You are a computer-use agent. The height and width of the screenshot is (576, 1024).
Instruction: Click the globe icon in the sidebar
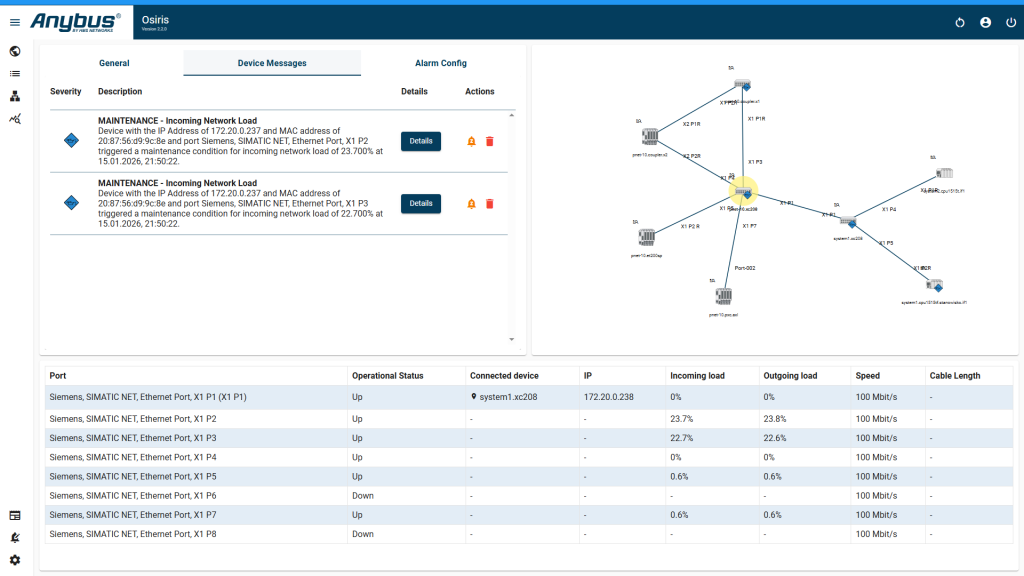pyautogui.click(x=14, y=51)
